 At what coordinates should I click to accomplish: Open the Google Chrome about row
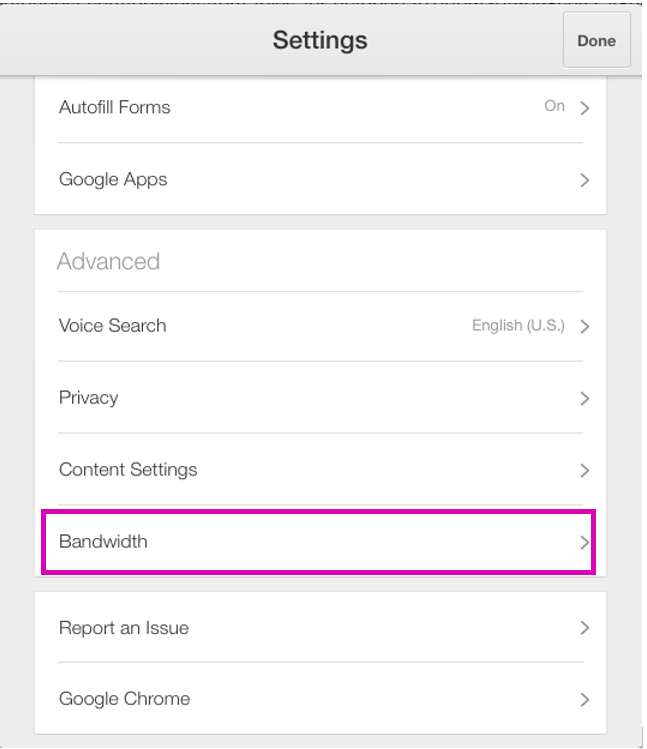pos(320,699)
